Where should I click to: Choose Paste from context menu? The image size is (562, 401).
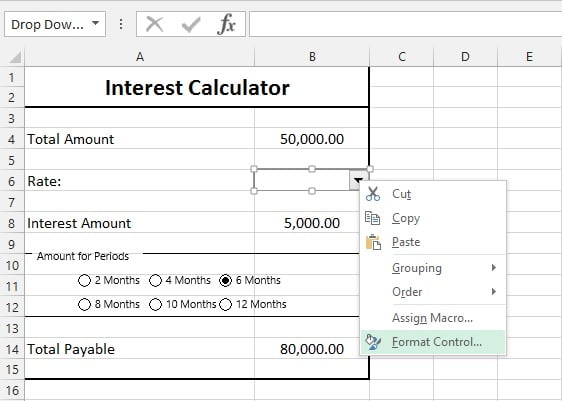(433, 242)
